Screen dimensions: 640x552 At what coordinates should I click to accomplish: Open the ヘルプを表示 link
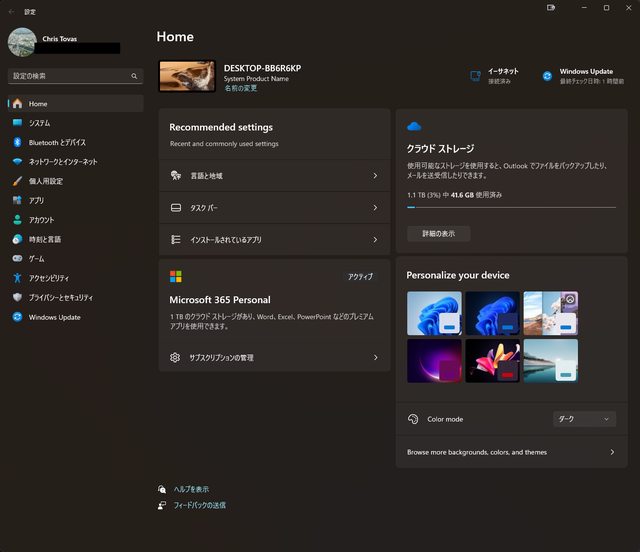[x=191, y=489]
